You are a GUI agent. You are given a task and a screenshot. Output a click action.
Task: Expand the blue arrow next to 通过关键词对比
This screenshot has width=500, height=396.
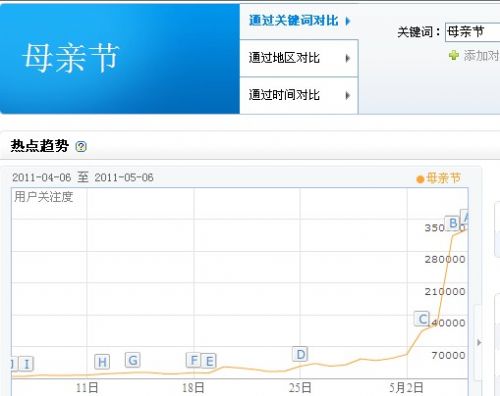coord(348,21)
